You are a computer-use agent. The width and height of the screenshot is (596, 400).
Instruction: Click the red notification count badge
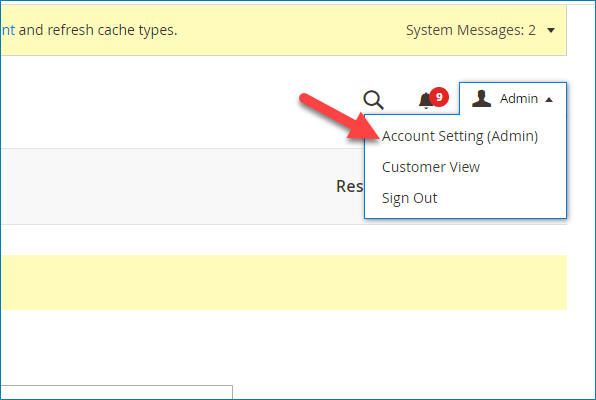coord(439,97)
